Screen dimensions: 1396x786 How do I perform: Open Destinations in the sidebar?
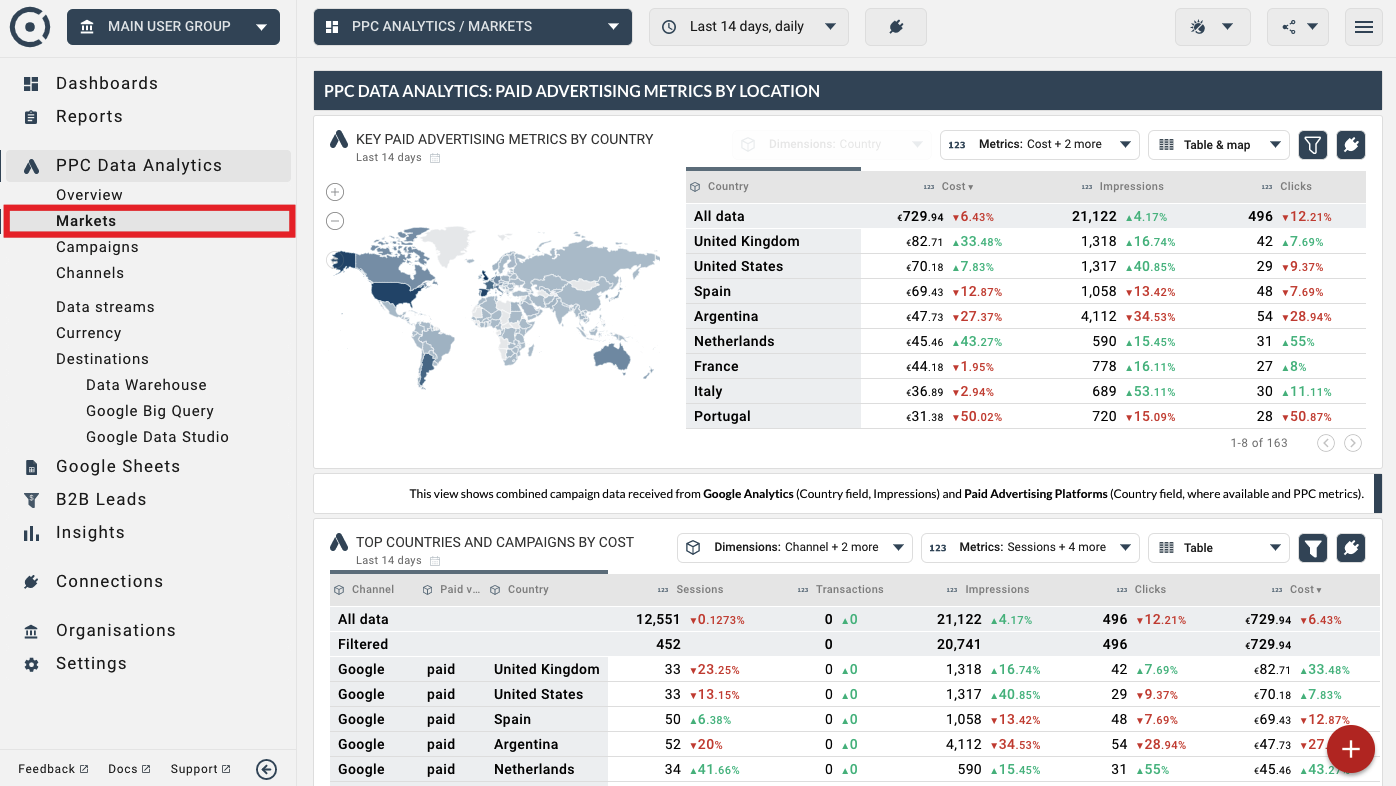pos(102,359)
